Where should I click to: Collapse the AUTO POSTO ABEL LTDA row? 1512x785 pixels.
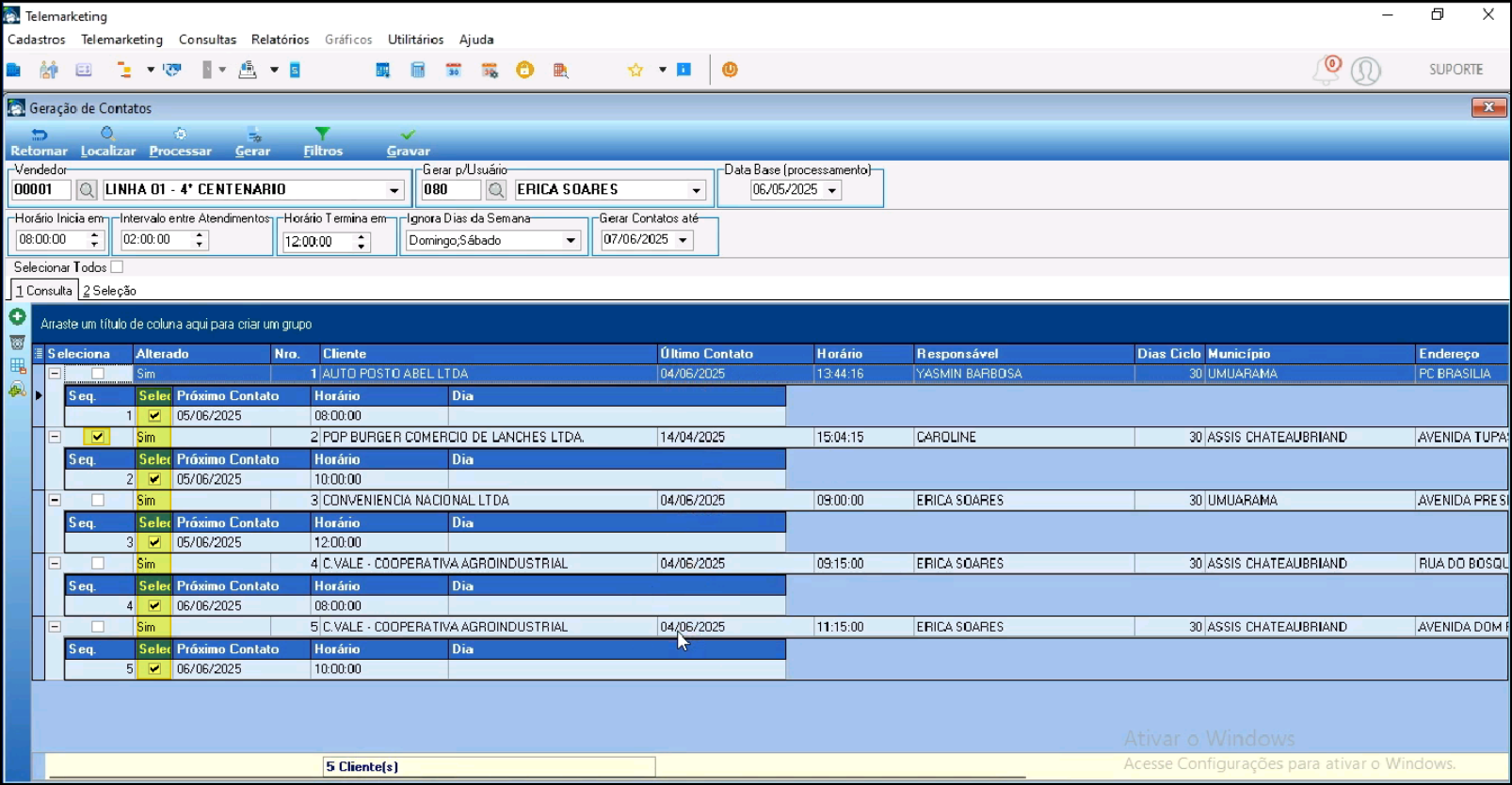(55, 374)
